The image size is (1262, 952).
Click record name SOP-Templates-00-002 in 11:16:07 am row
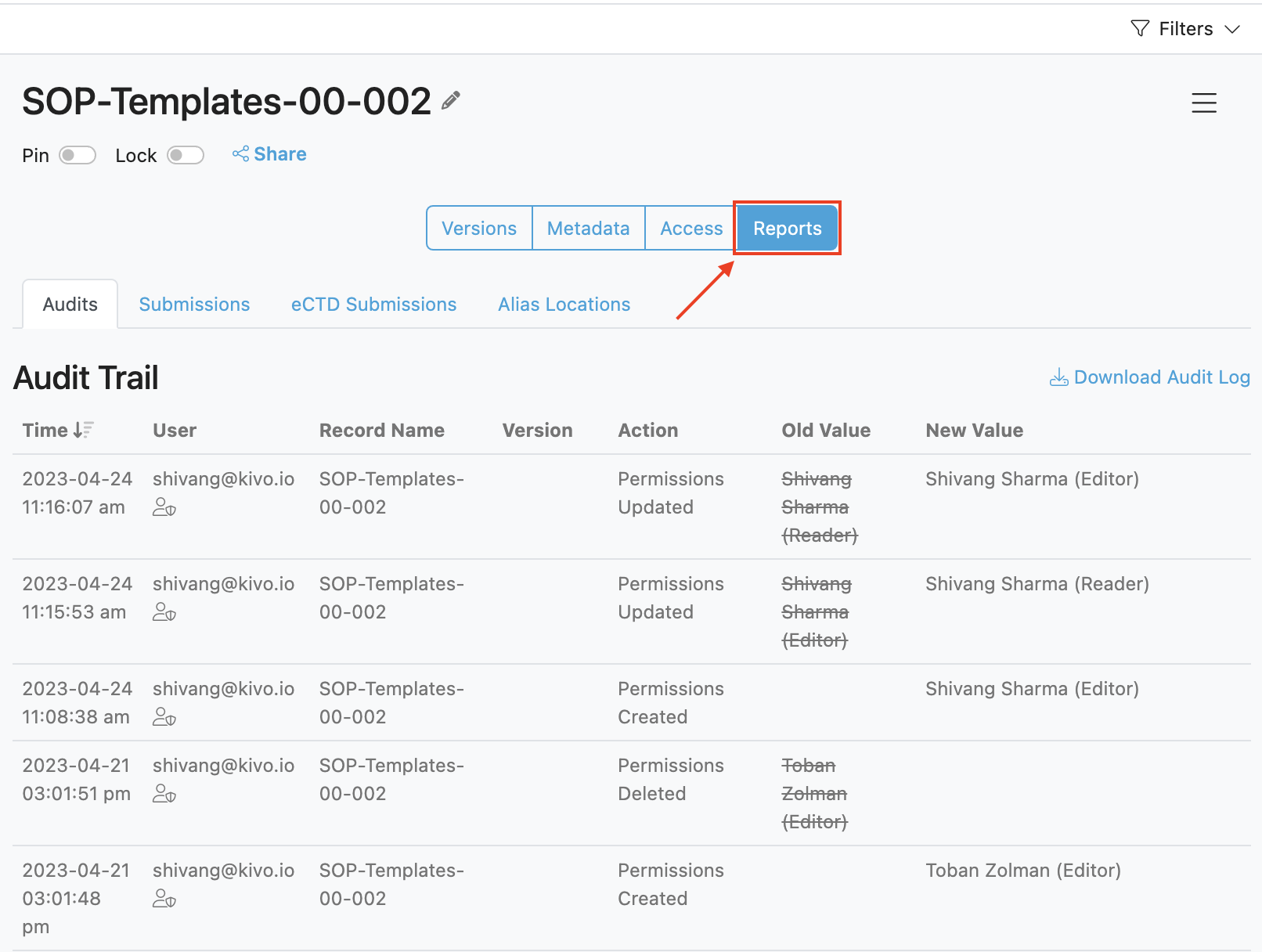click(391, 492)
